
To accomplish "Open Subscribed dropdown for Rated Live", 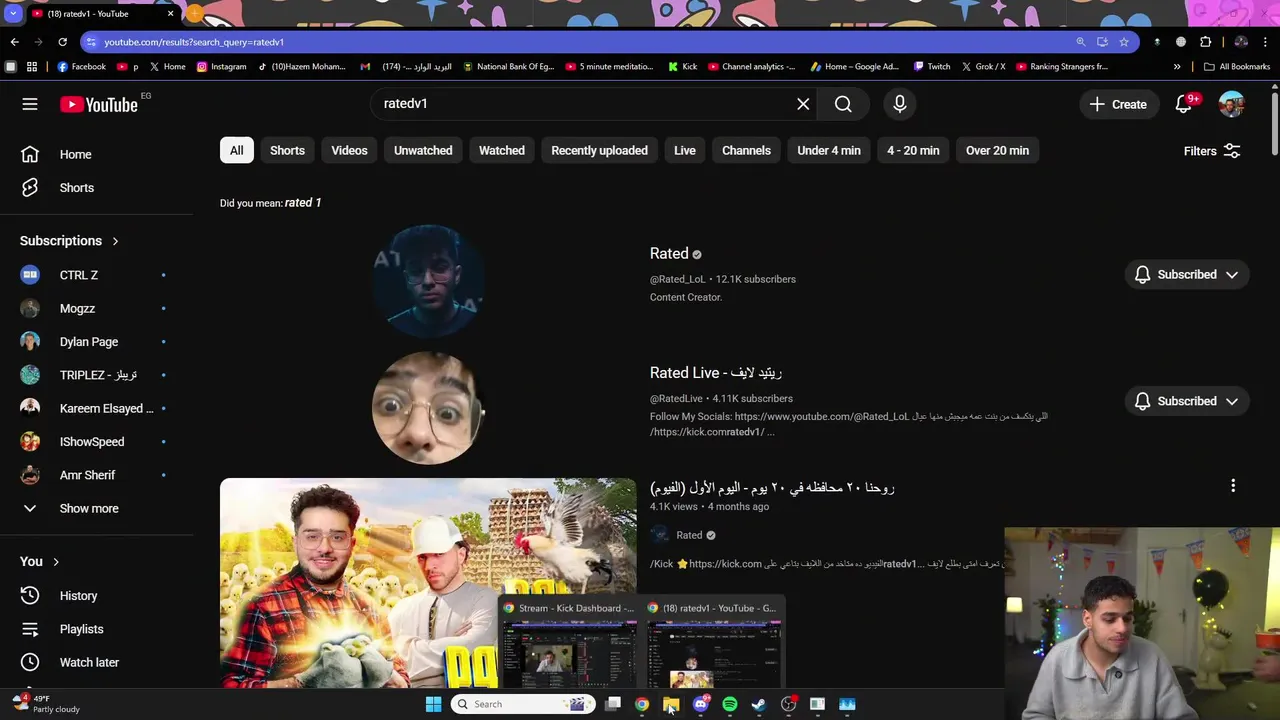I will (1187, 401).
